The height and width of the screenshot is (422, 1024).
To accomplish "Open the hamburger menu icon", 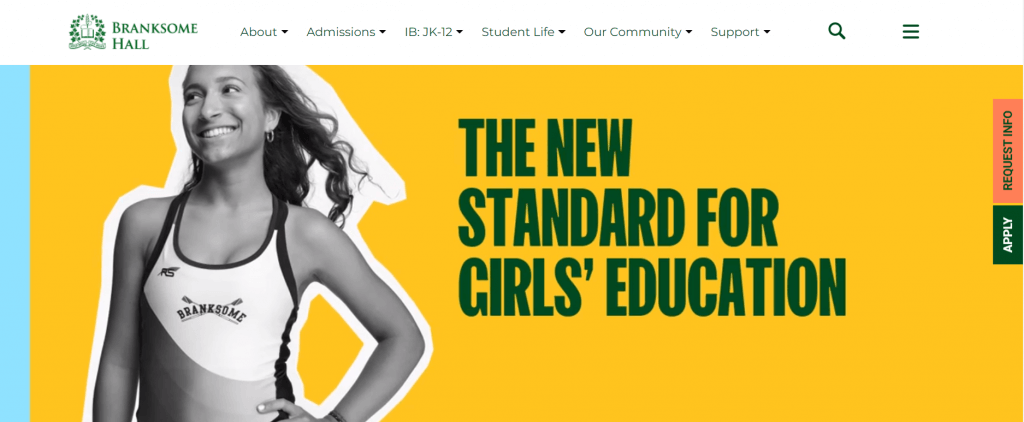I will 911,31.
